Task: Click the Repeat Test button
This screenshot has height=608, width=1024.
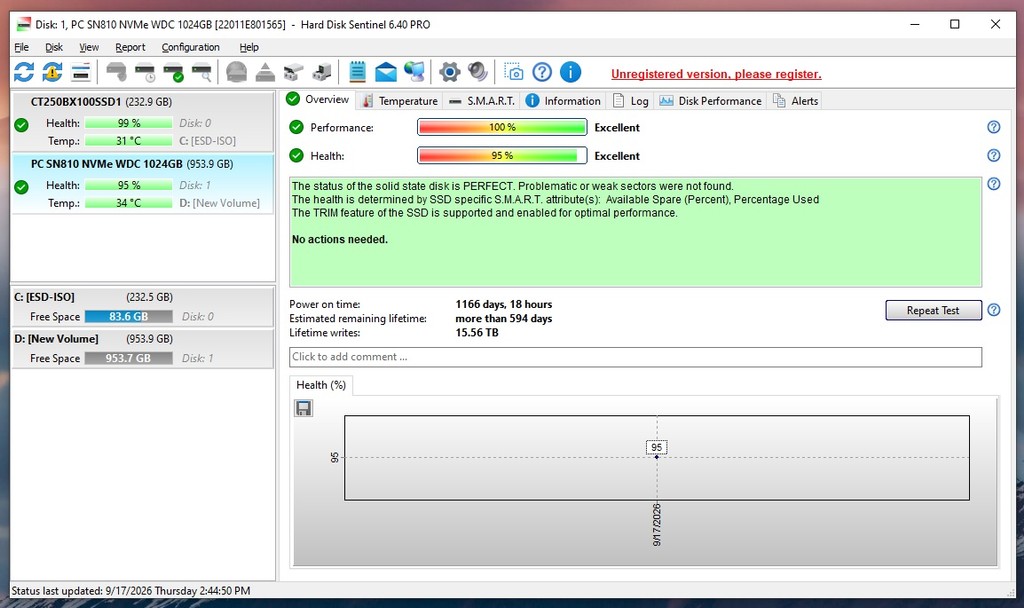Action: (933, 310)
